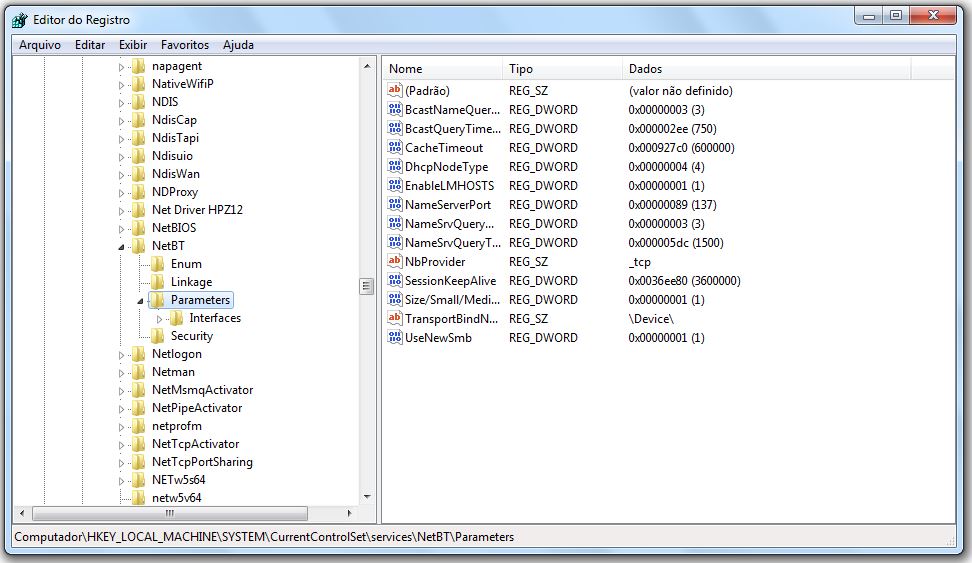
Task: Select the Netlogon key in tree
Action: click(176, 354)
